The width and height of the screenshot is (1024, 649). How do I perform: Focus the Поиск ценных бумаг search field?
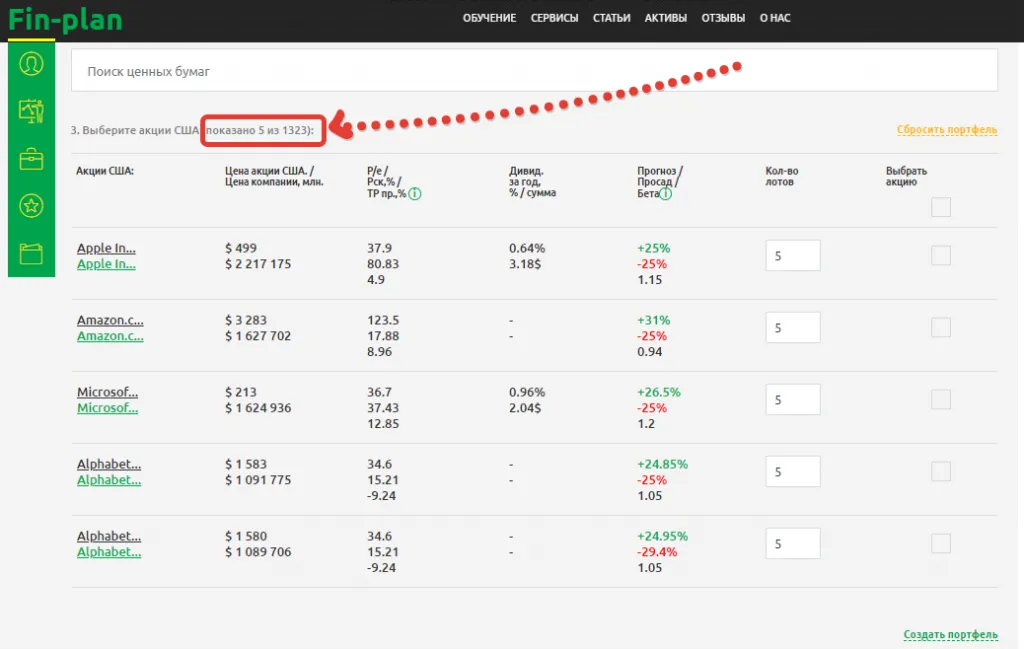534,71
